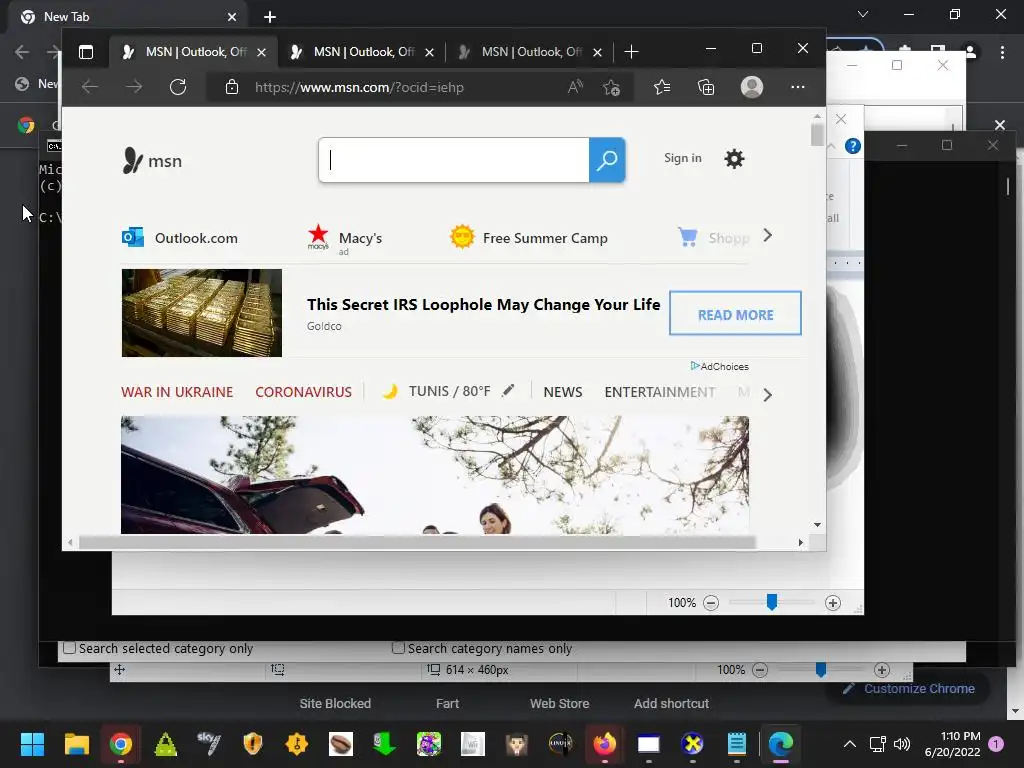Refresh the MSN page in Edge
The image size is (1024, 768).
pos(178,87)
